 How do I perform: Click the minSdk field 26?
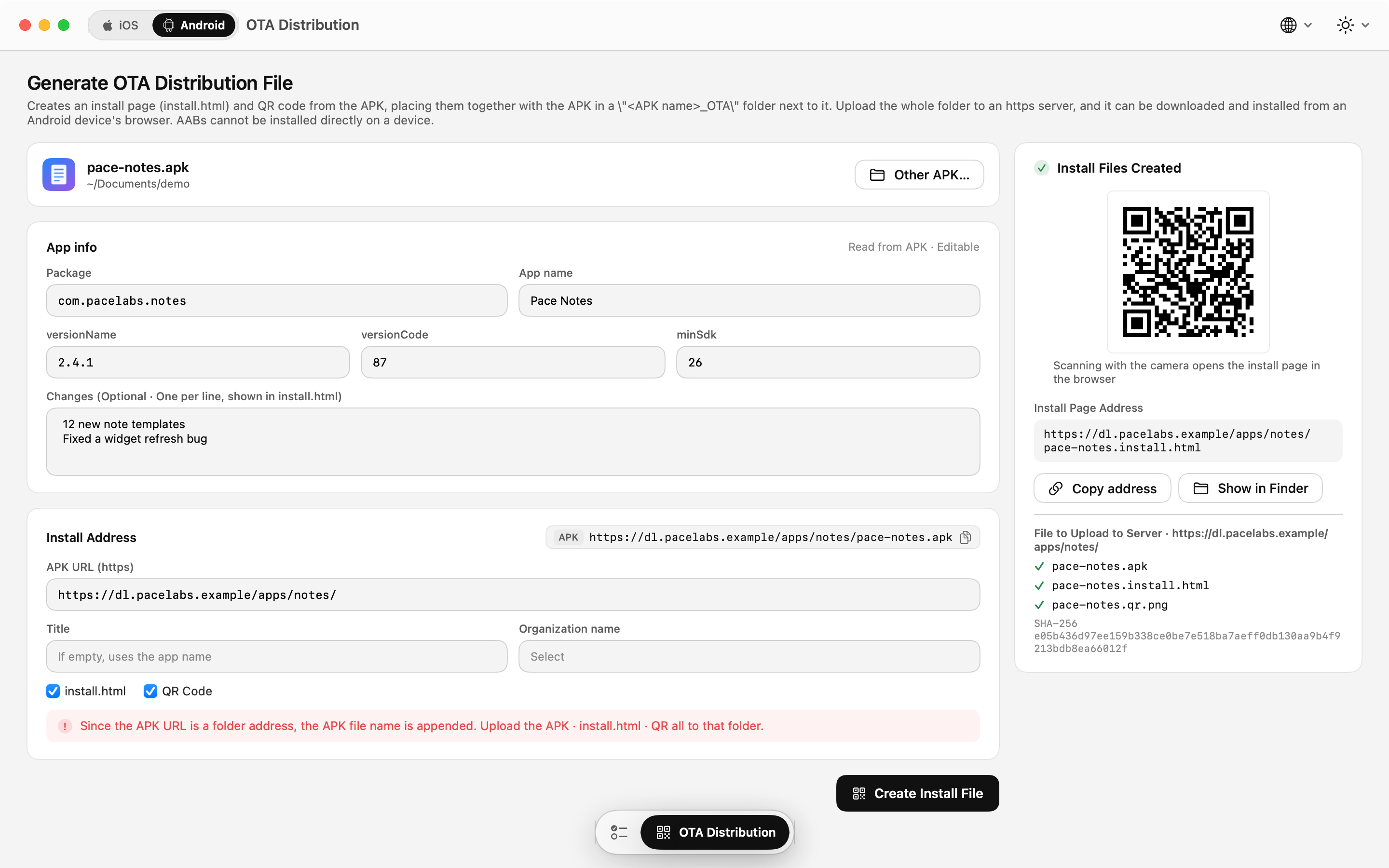click(828, 362)
